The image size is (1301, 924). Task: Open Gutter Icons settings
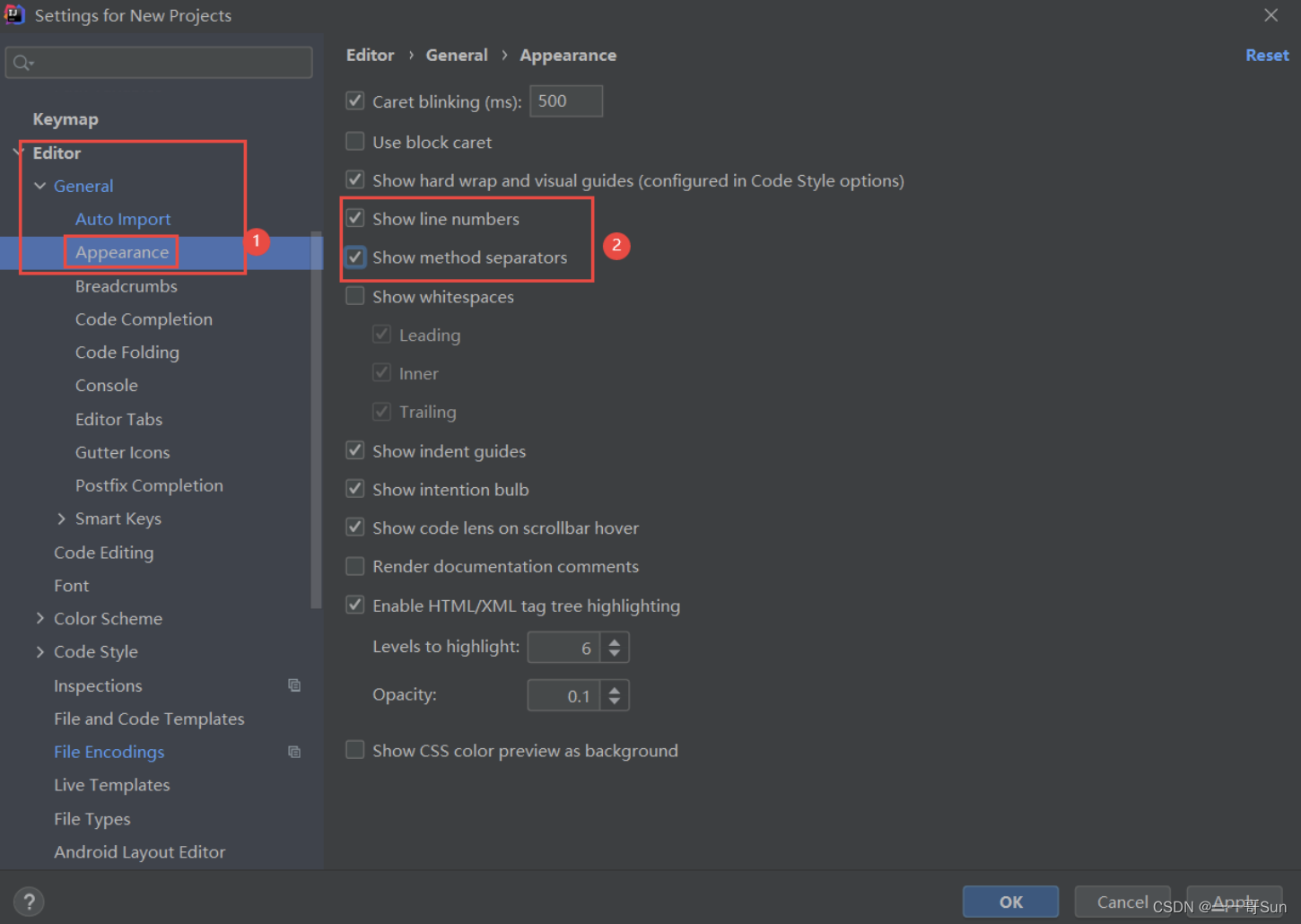123,452
